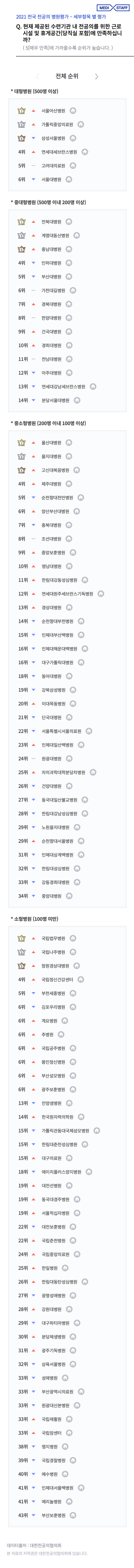This screenshot has width=134, height=1568.
Task: Click the MEDI STAFF logo
Action: tap(113, 8)
